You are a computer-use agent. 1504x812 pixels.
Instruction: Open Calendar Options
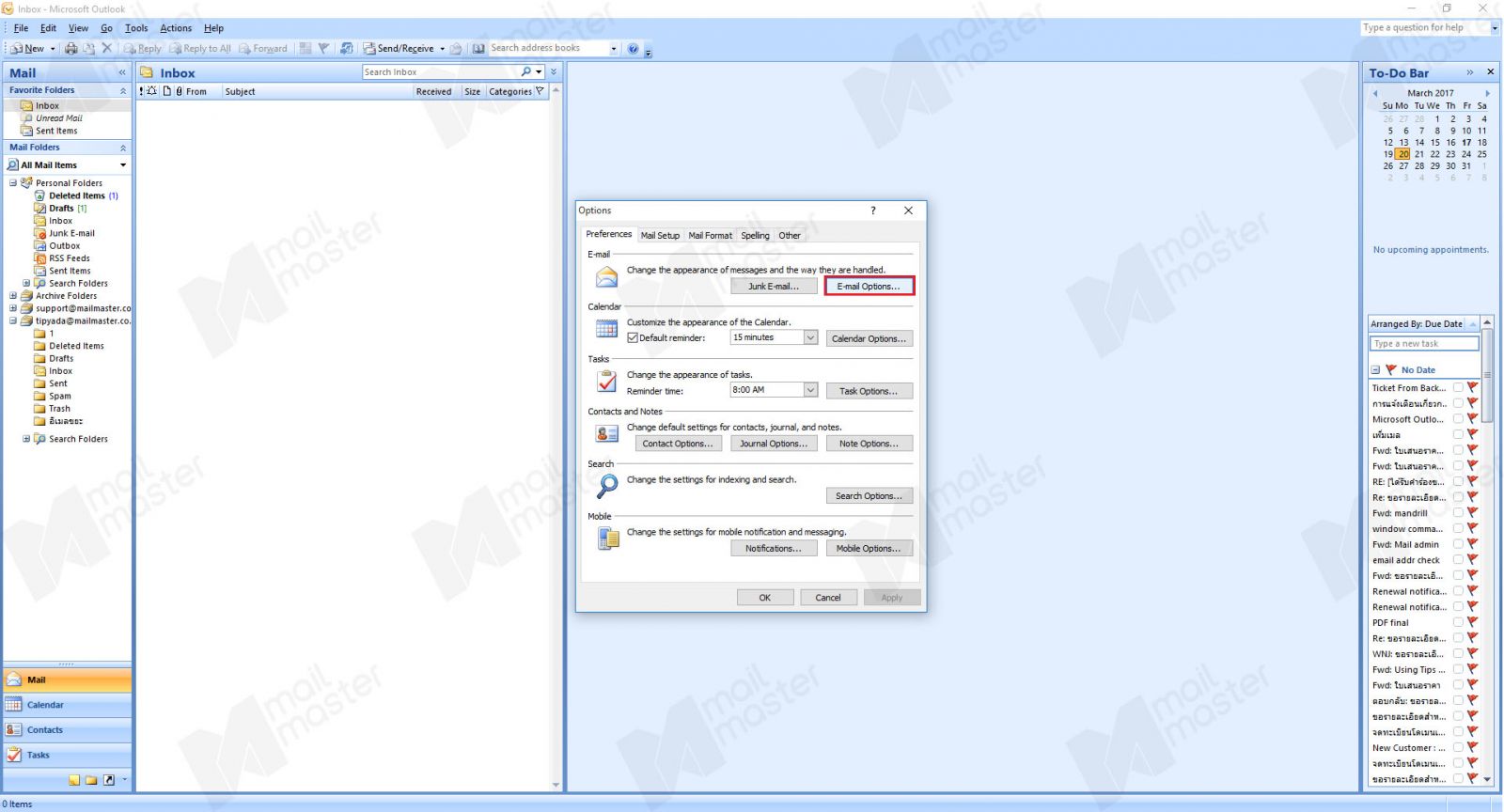pyautogui.click(x=869, y=338)
